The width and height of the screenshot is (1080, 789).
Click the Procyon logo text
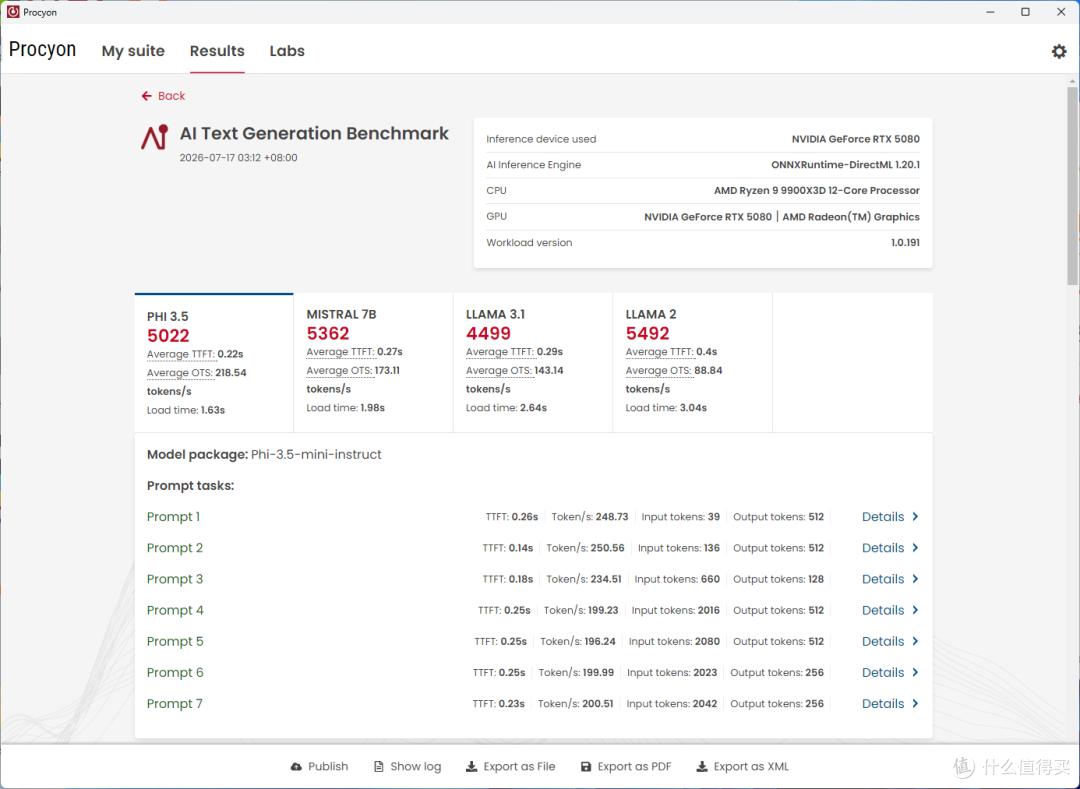(43, 50)
